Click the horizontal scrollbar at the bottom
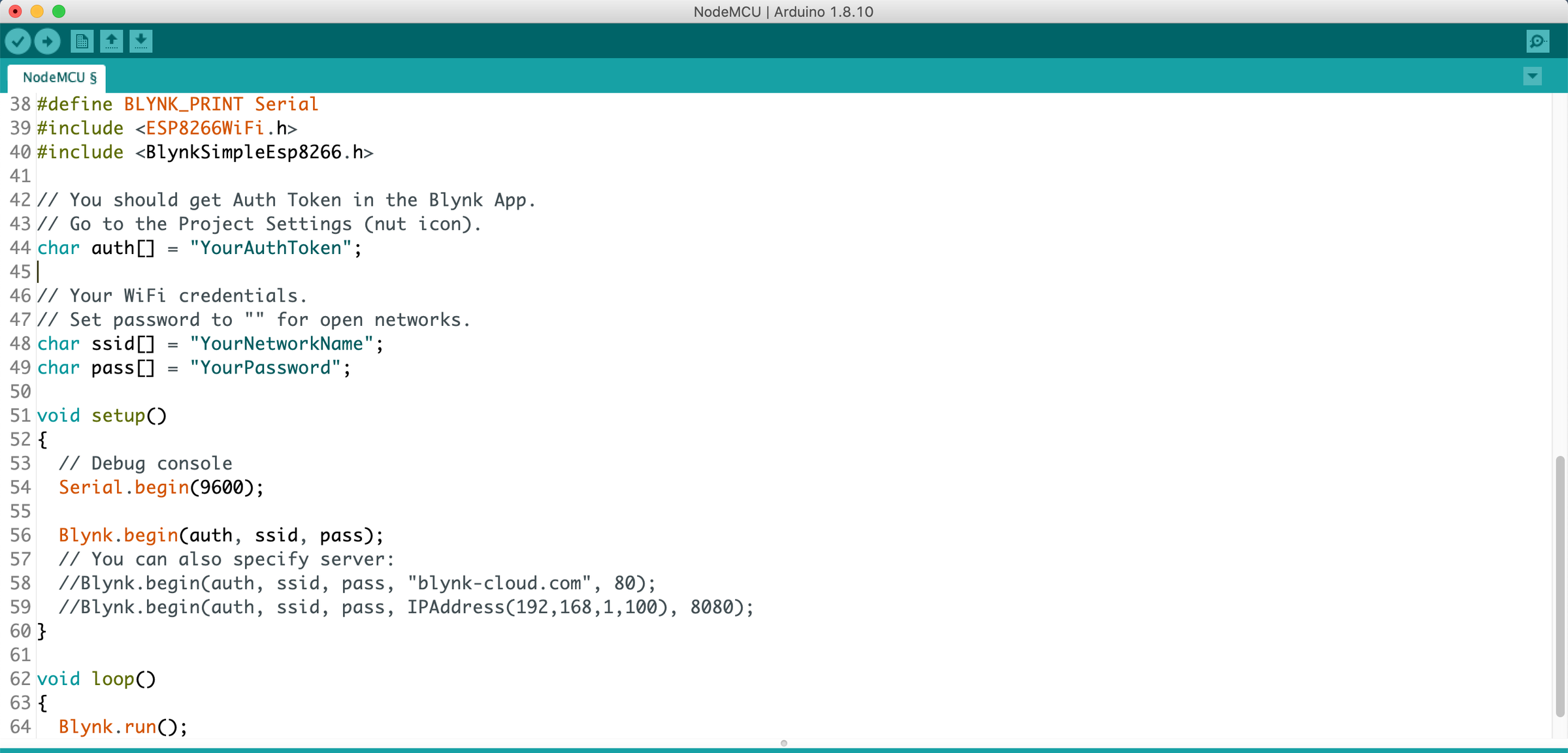 coord(783,743)
